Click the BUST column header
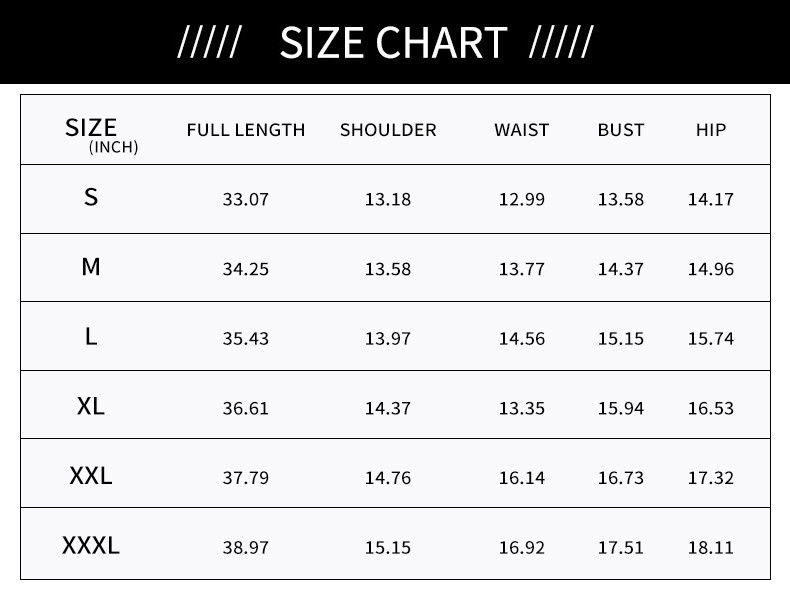 [621, 130]
